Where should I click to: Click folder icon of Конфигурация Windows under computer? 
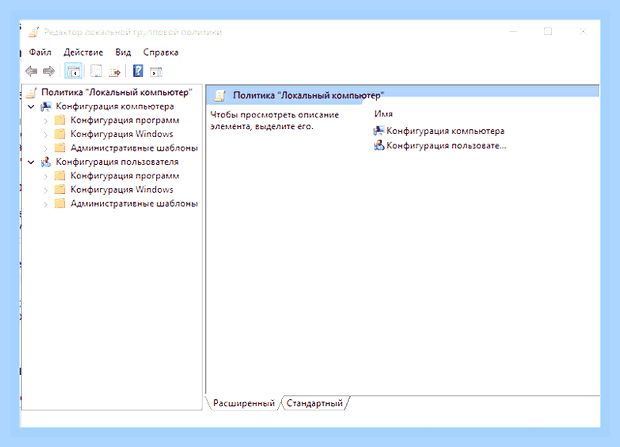[60, 134]
